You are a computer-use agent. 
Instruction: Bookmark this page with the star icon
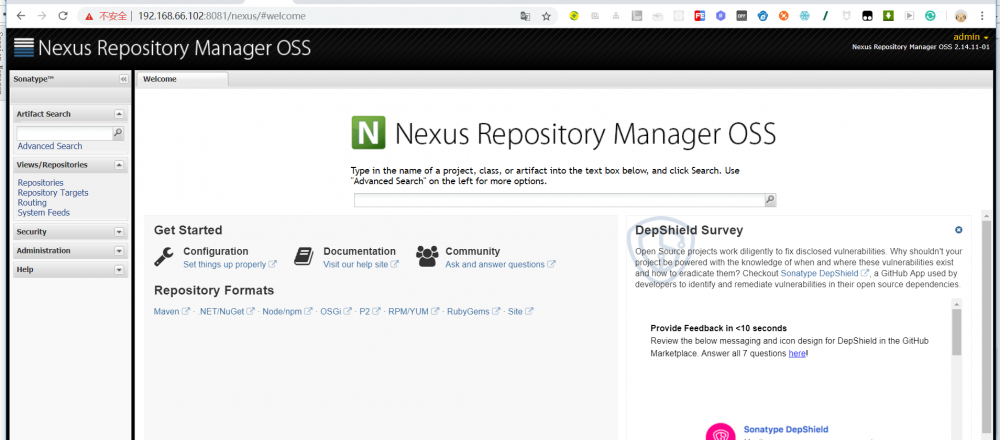pyautogui.click(x=546, y=16)
